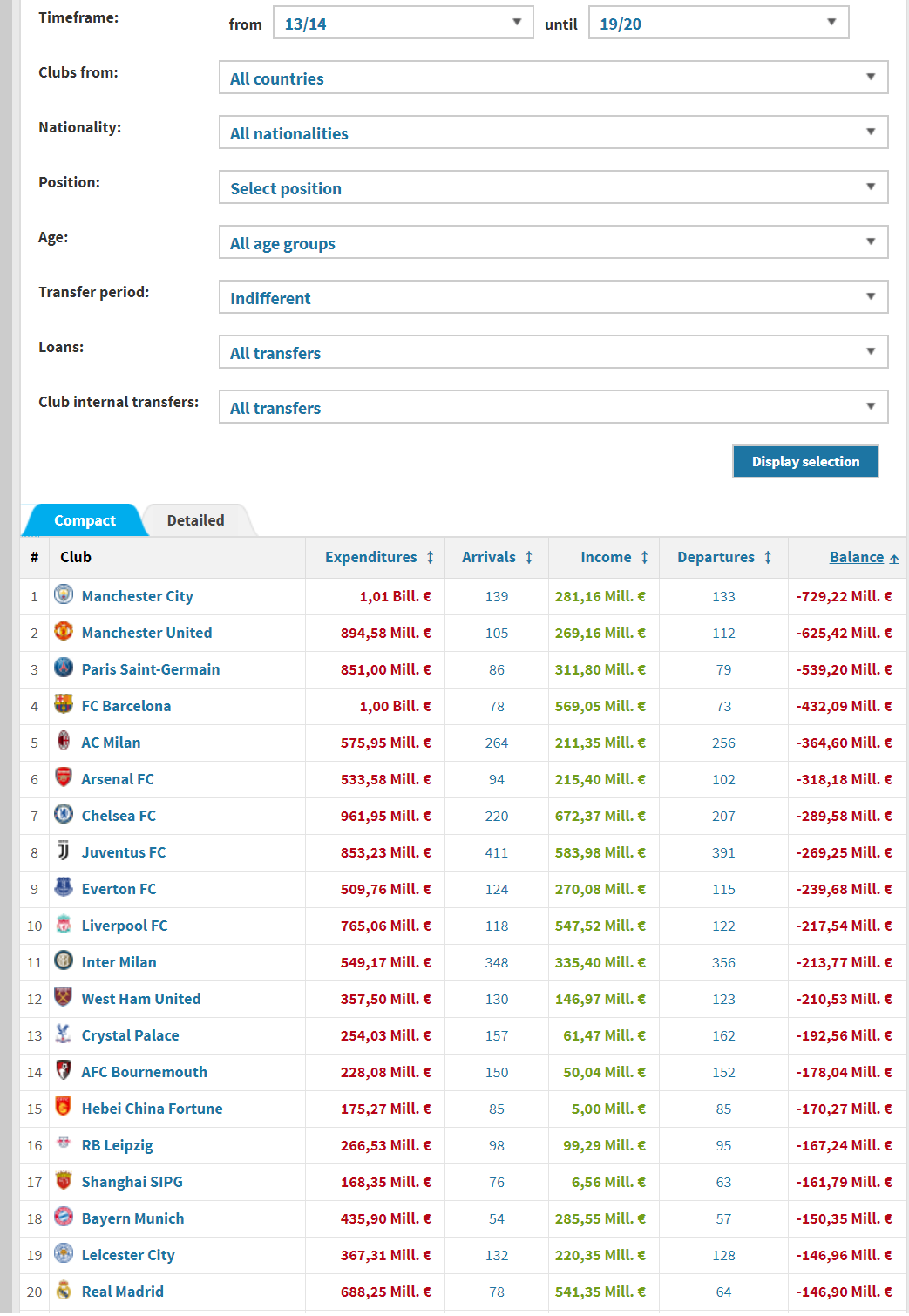
Task: Expand the Nationality dropdown
Action: [x=553, y=132]
